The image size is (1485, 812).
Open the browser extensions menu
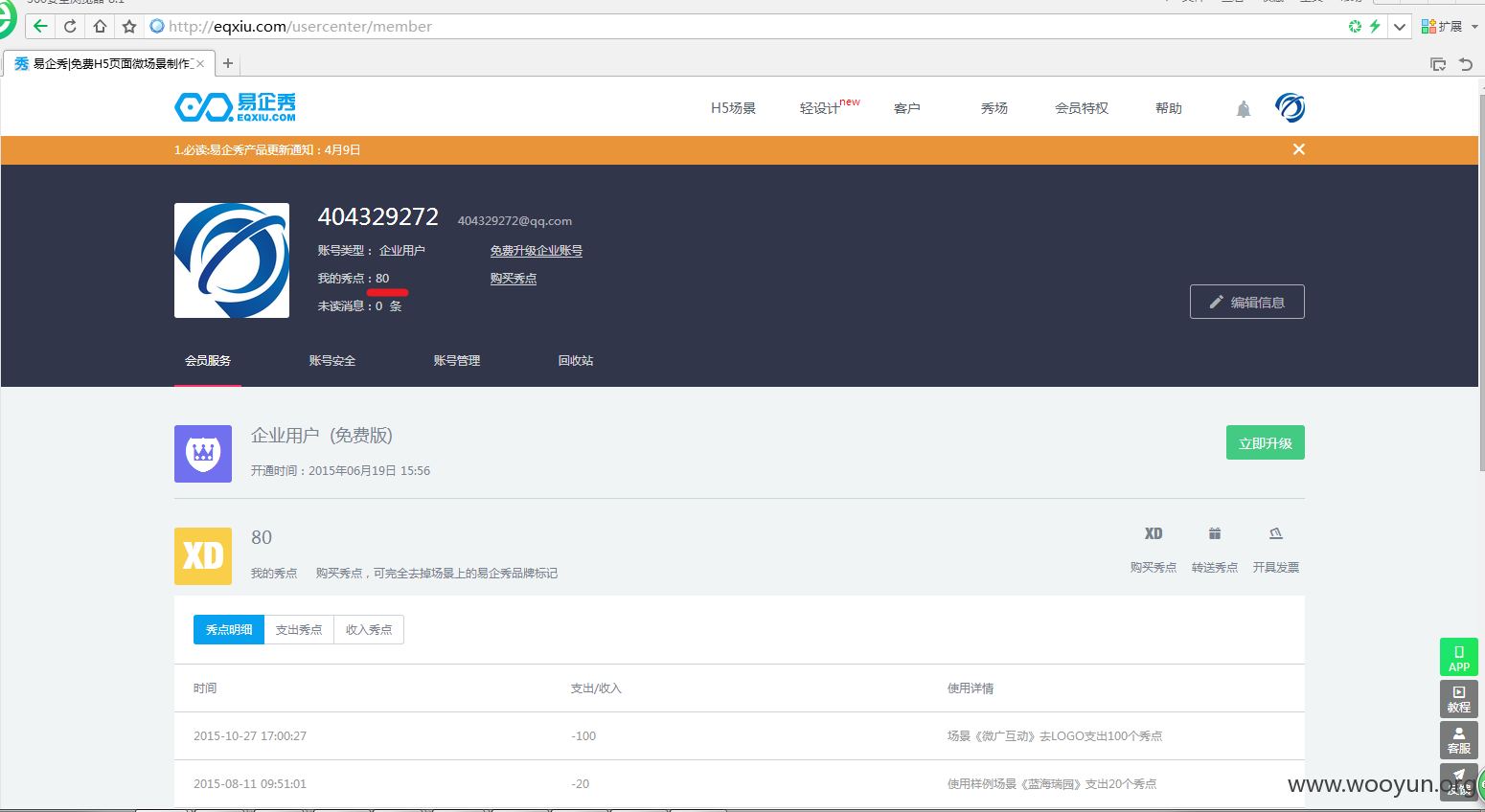click(1450, 26)
